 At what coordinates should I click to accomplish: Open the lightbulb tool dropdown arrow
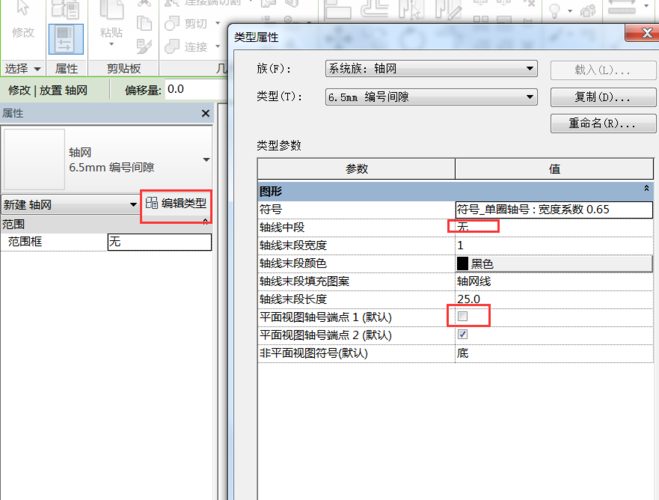[570, 11]
